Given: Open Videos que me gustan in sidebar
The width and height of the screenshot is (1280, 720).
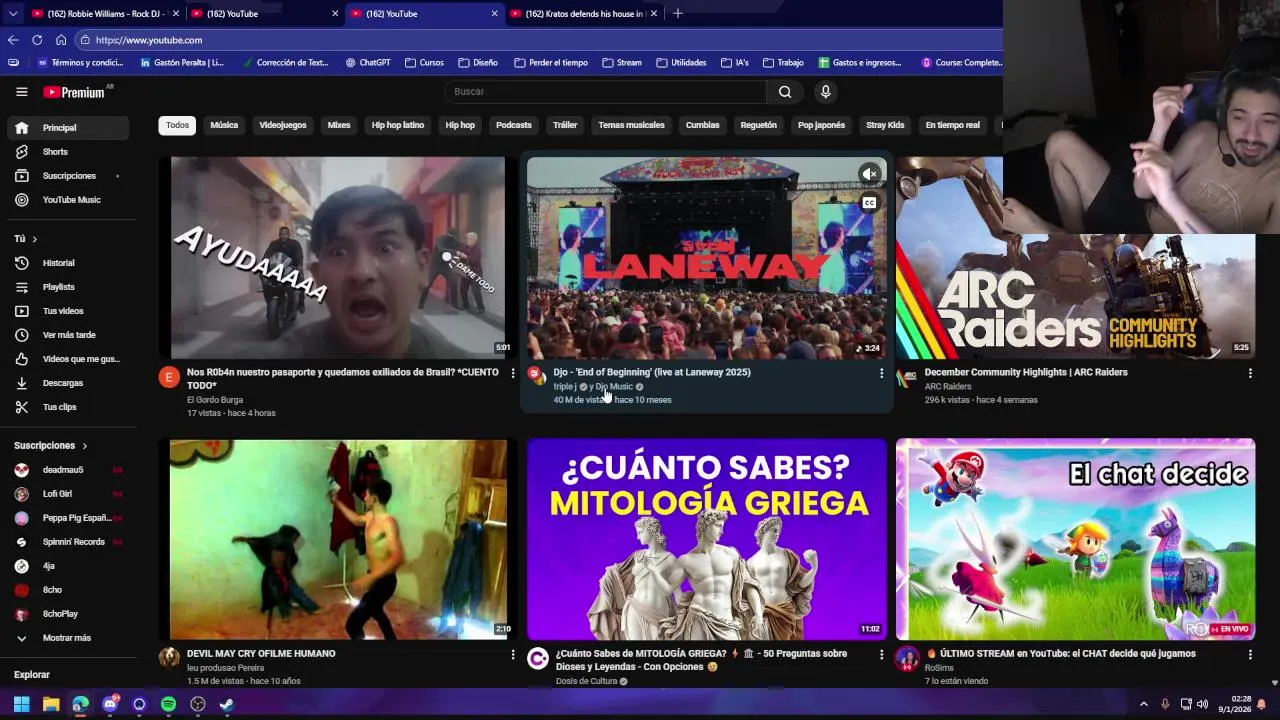Looking at the screenshot, I should [69, 359].
